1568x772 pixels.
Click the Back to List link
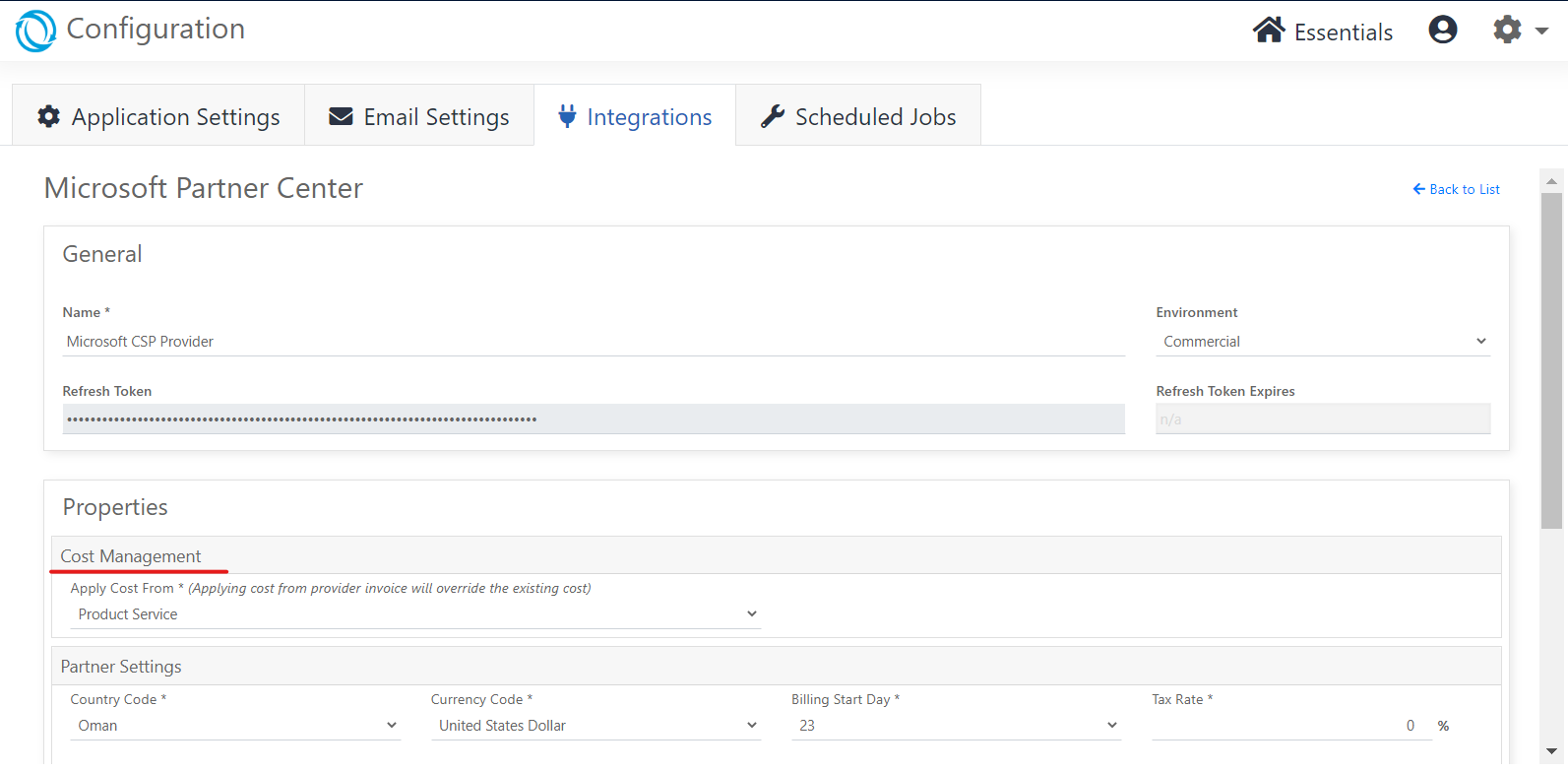[x=1457, y=189]
